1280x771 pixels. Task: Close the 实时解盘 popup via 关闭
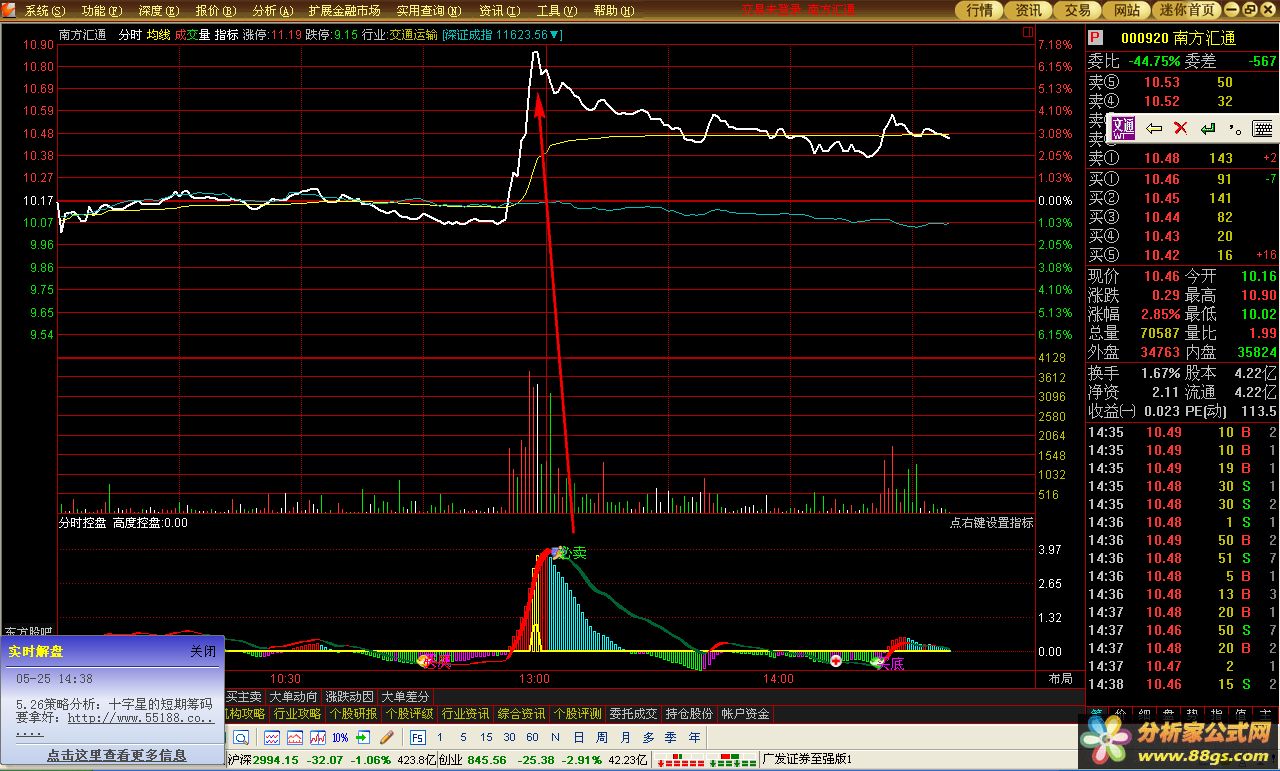pyautogui.click(x=203, y=651)
